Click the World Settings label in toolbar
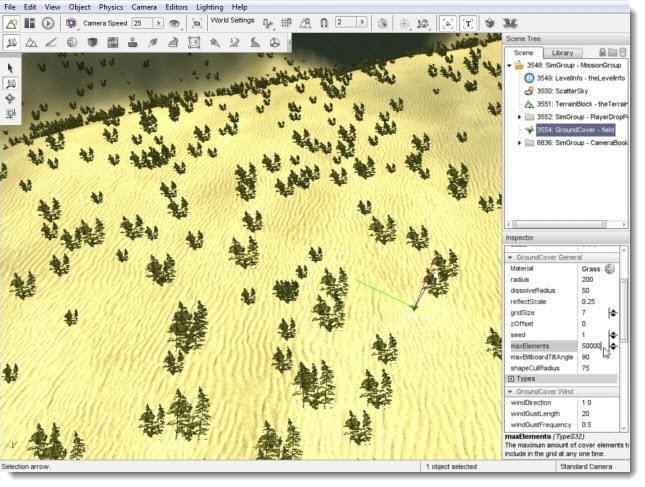The height and width of the screenshot is (487, 645). coord(232,20)
